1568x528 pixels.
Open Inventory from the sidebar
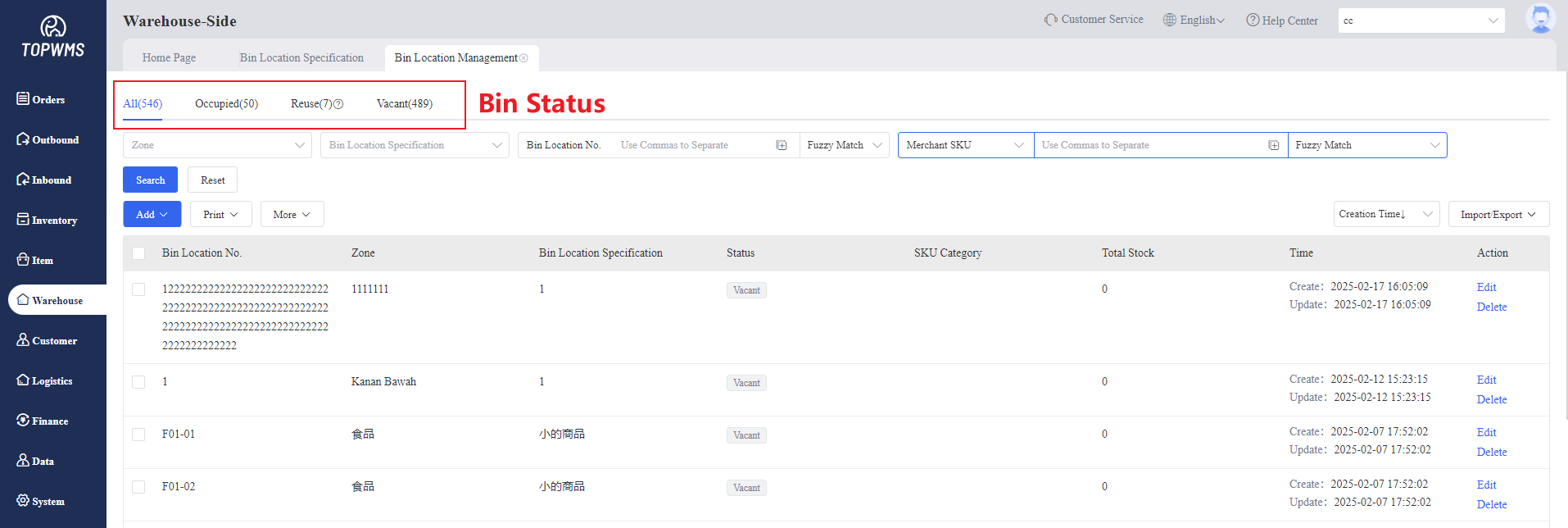click(x=23, y=220)
